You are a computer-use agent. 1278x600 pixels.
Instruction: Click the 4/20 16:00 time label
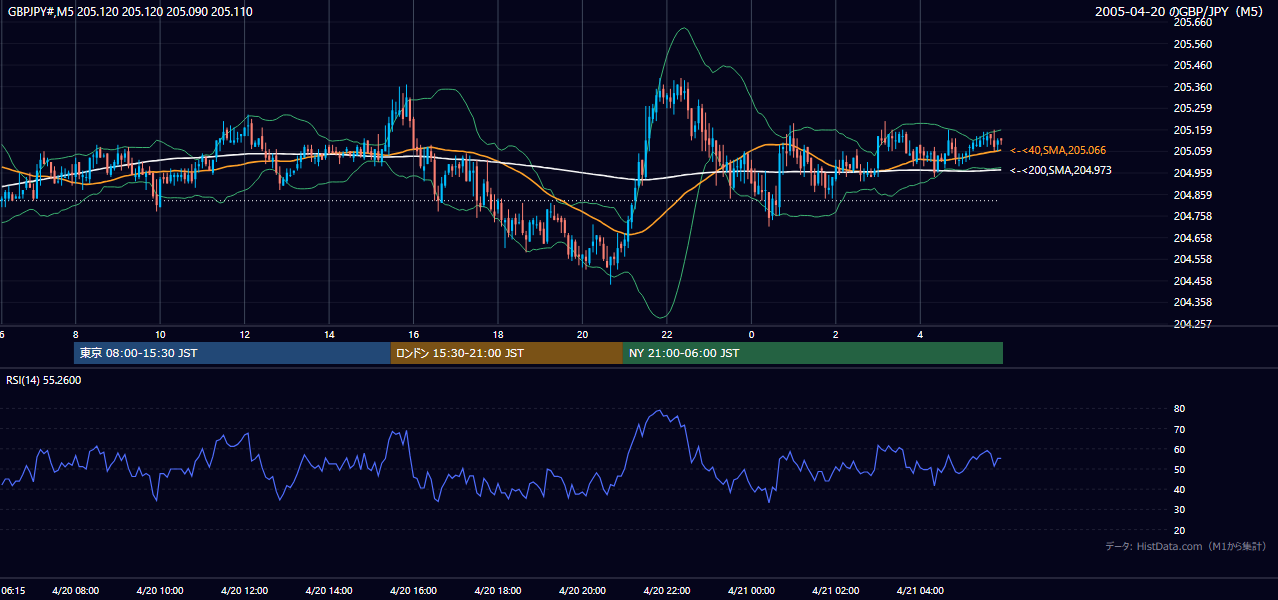click(413, 591)
